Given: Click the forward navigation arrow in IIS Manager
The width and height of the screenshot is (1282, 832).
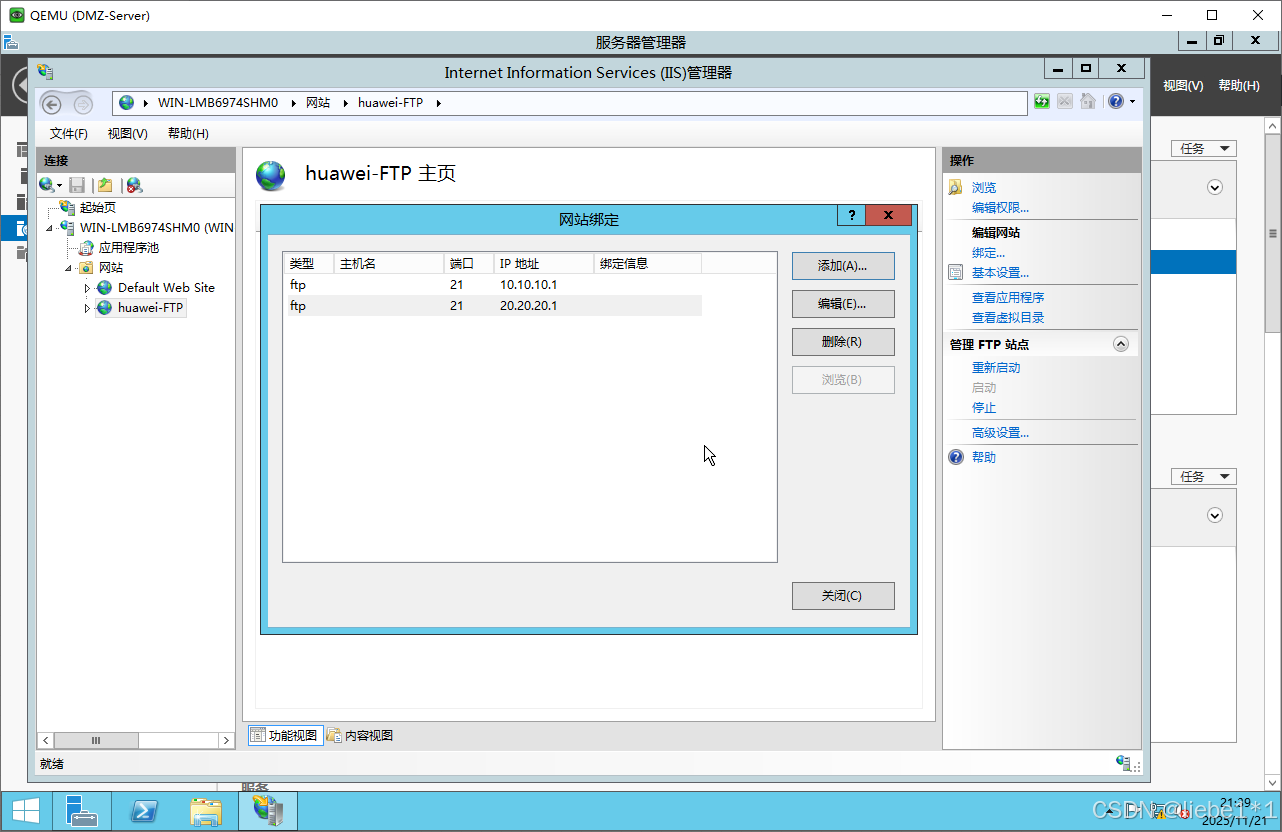Looking at the screenshot, I should click(83, 103).
